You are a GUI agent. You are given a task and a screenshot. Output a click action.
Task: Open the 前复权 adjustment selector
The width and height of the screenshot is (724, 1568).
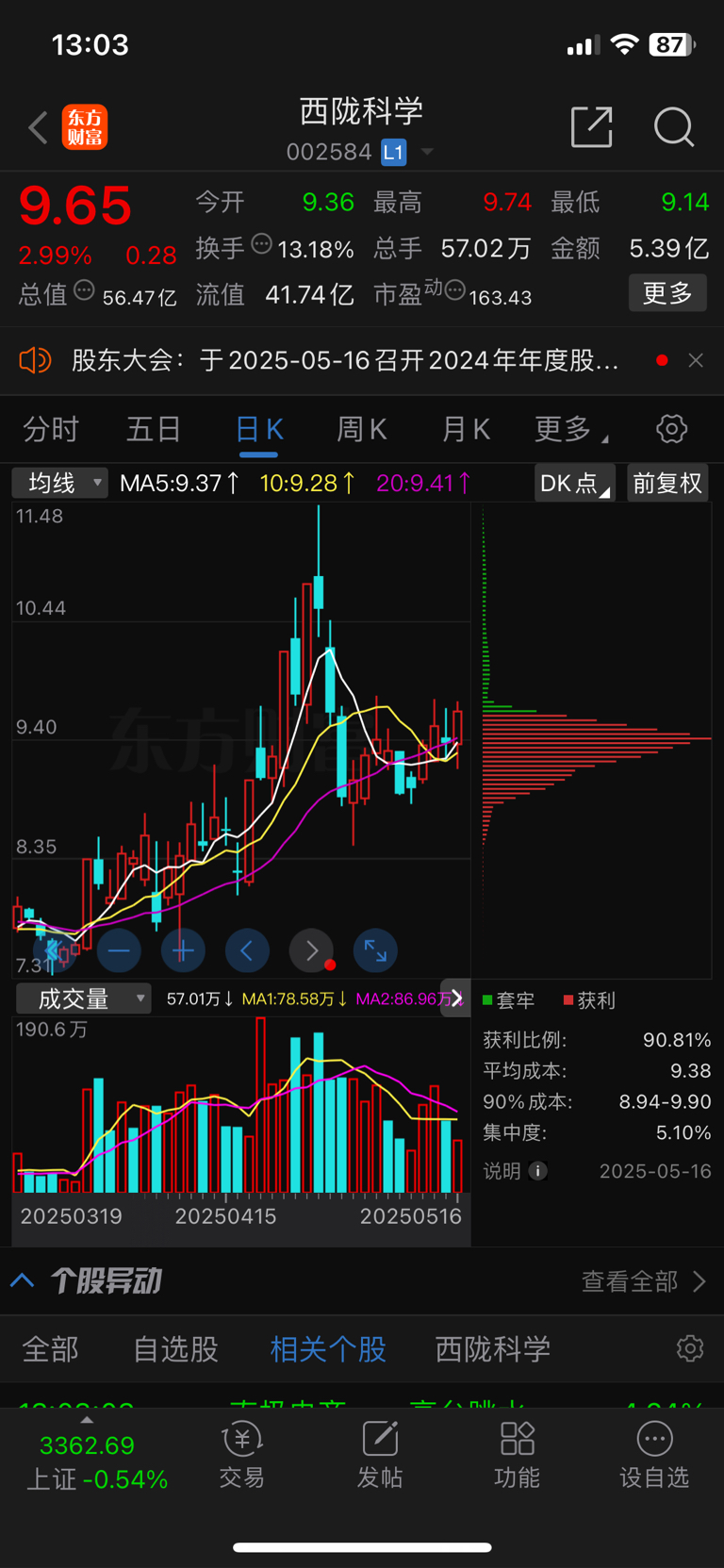tap(667, 484)
